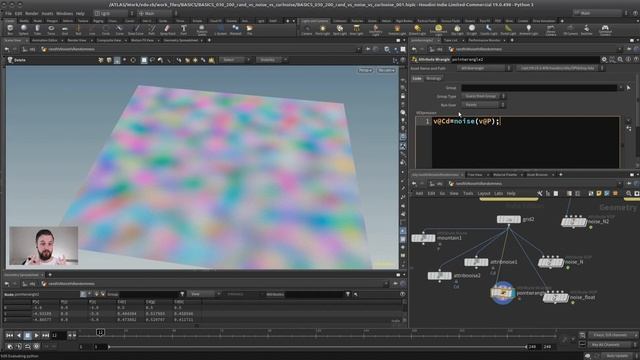Select the Torus shelf tool
The width and height of the screenshot is (640, 360).
tap(51, 29)
